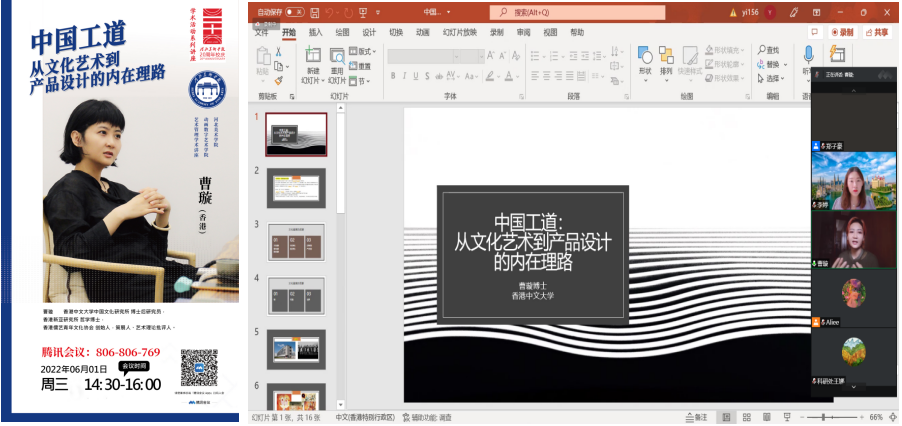This screenshot has height=426, width=902.
Task: Toggle Italic formatting
Action: pyautogui.click(x=405, y=76)
